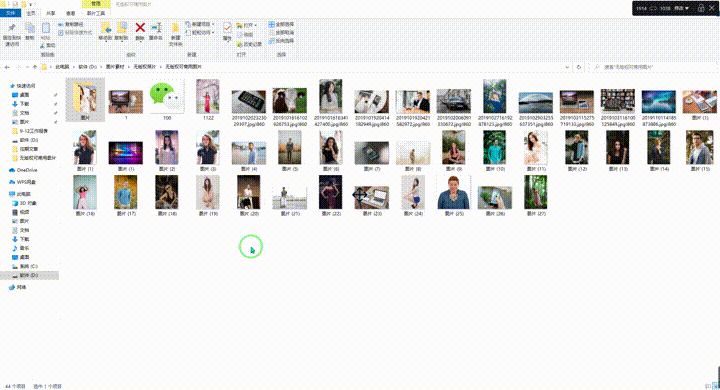720x390 pixels.
Task: Click Paste shortcut (粘贴快捷方式) in ribbon
Action: [x=75, y=33]
